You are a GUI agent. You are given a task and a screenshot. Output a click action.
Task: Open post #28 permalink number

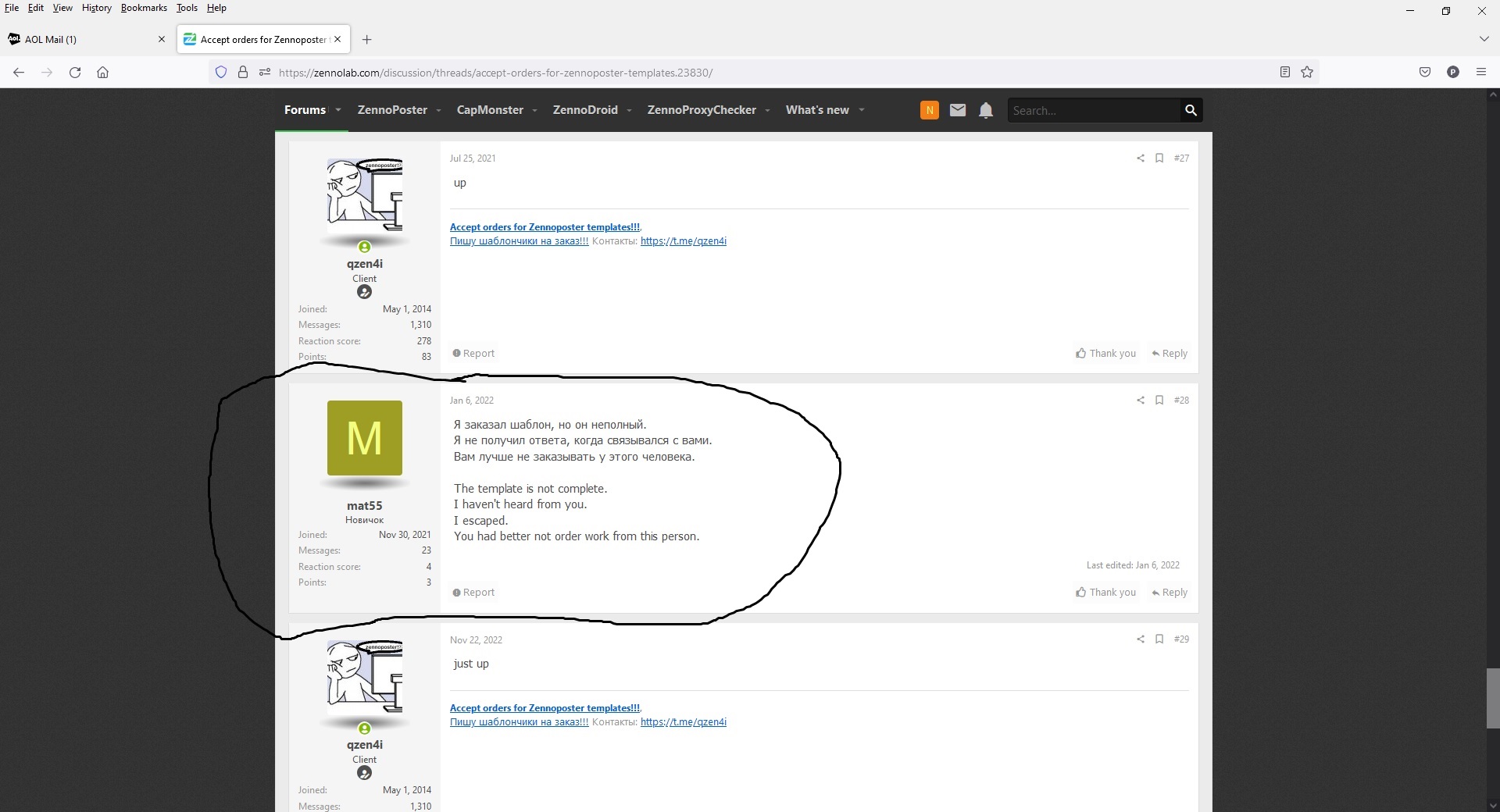(1181, 401)
